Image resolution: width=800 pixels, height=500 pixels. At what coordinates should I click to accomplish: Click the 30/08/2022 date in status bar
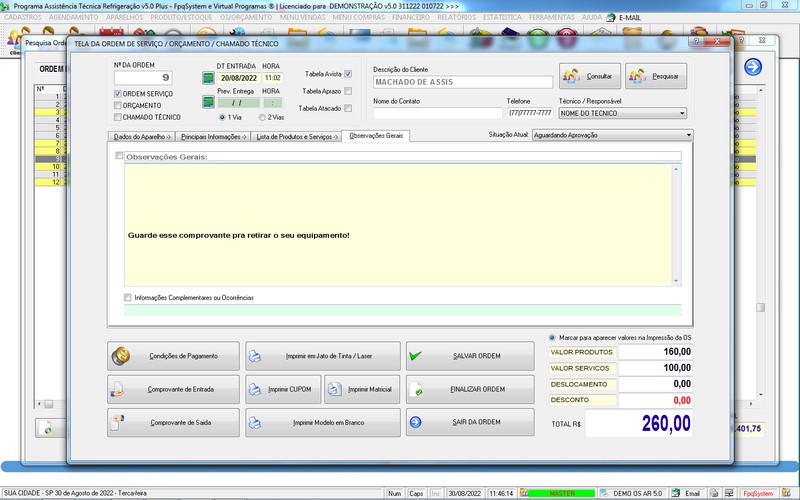464,493
